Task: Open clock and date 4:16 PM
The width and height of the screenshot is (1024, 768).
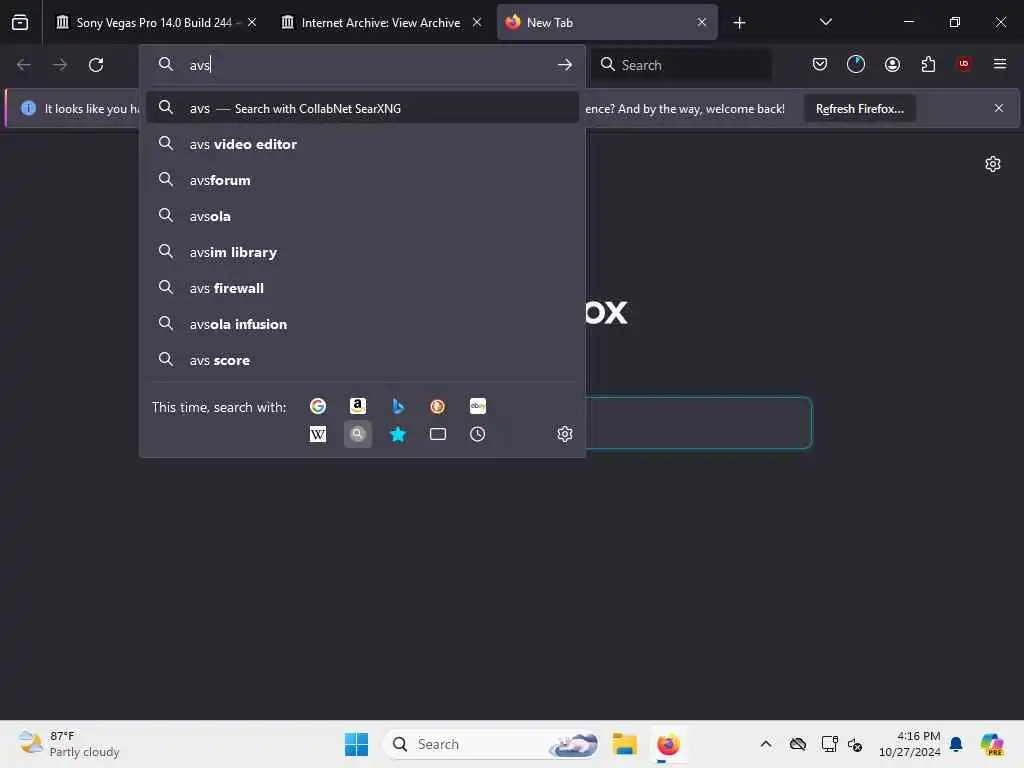Action: 909,744
